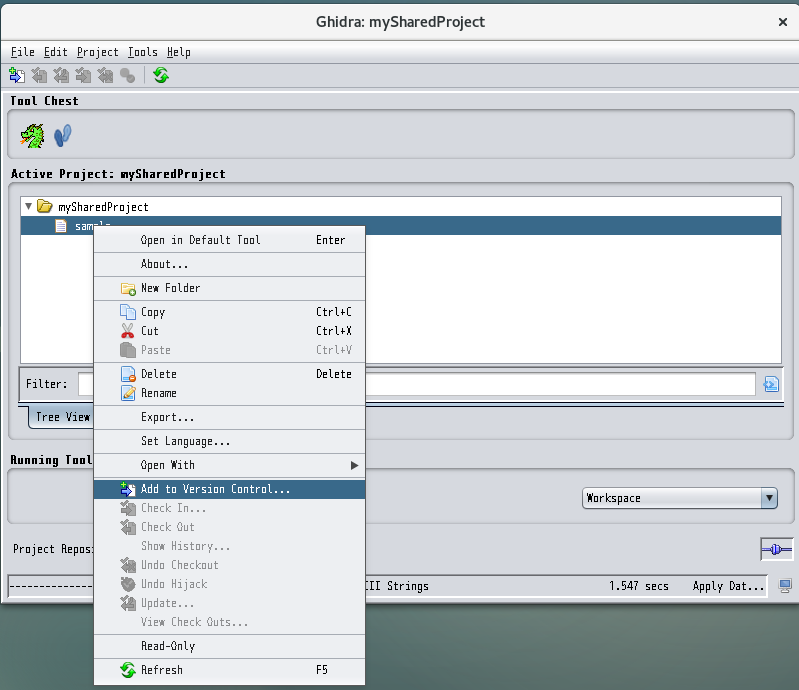Screen dimensions: 799x690
Task: Click the Filter text field
Action: [416, 384]
